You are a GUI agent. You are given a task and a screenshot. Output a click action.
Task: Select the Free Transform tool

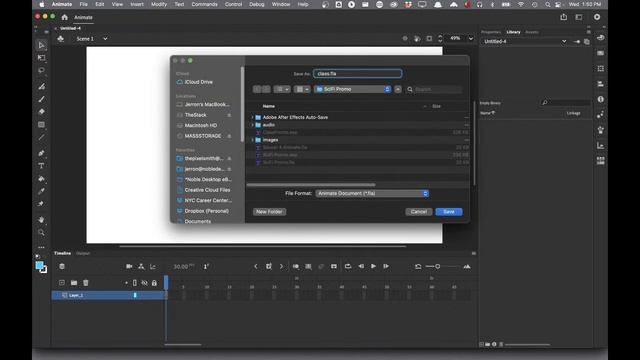coord(41,58)
